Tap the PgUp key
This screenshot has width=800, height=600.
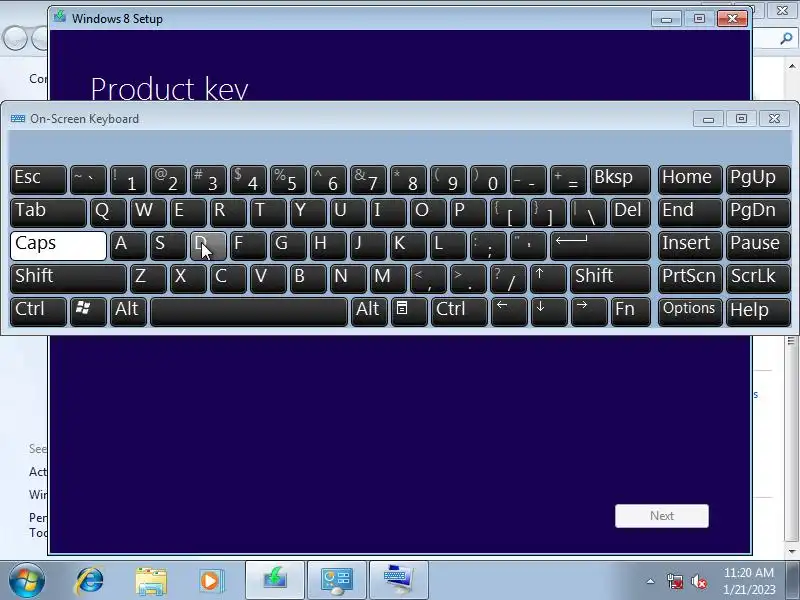(x=758, y=180)
